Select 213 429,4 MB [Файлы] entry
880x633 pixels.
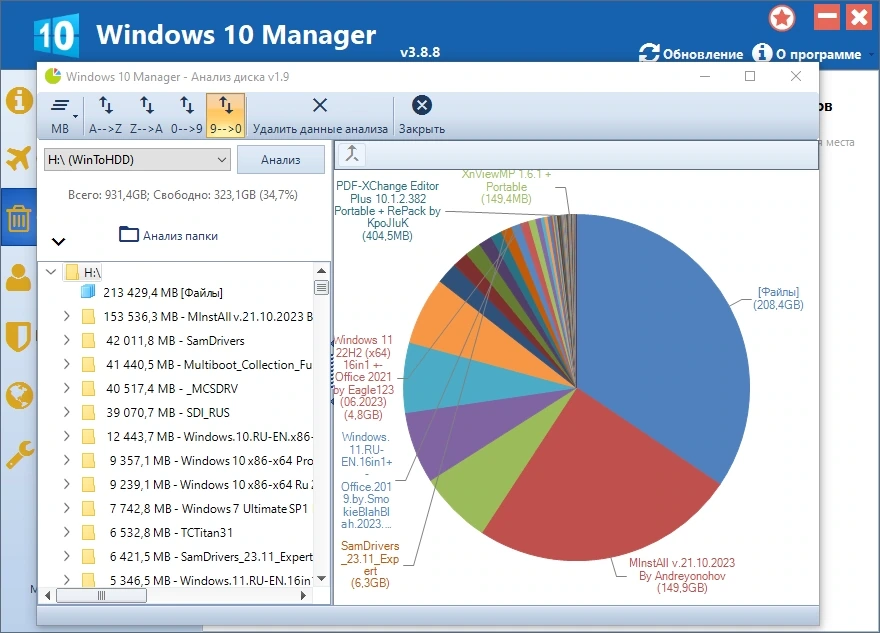coord(163,292)
